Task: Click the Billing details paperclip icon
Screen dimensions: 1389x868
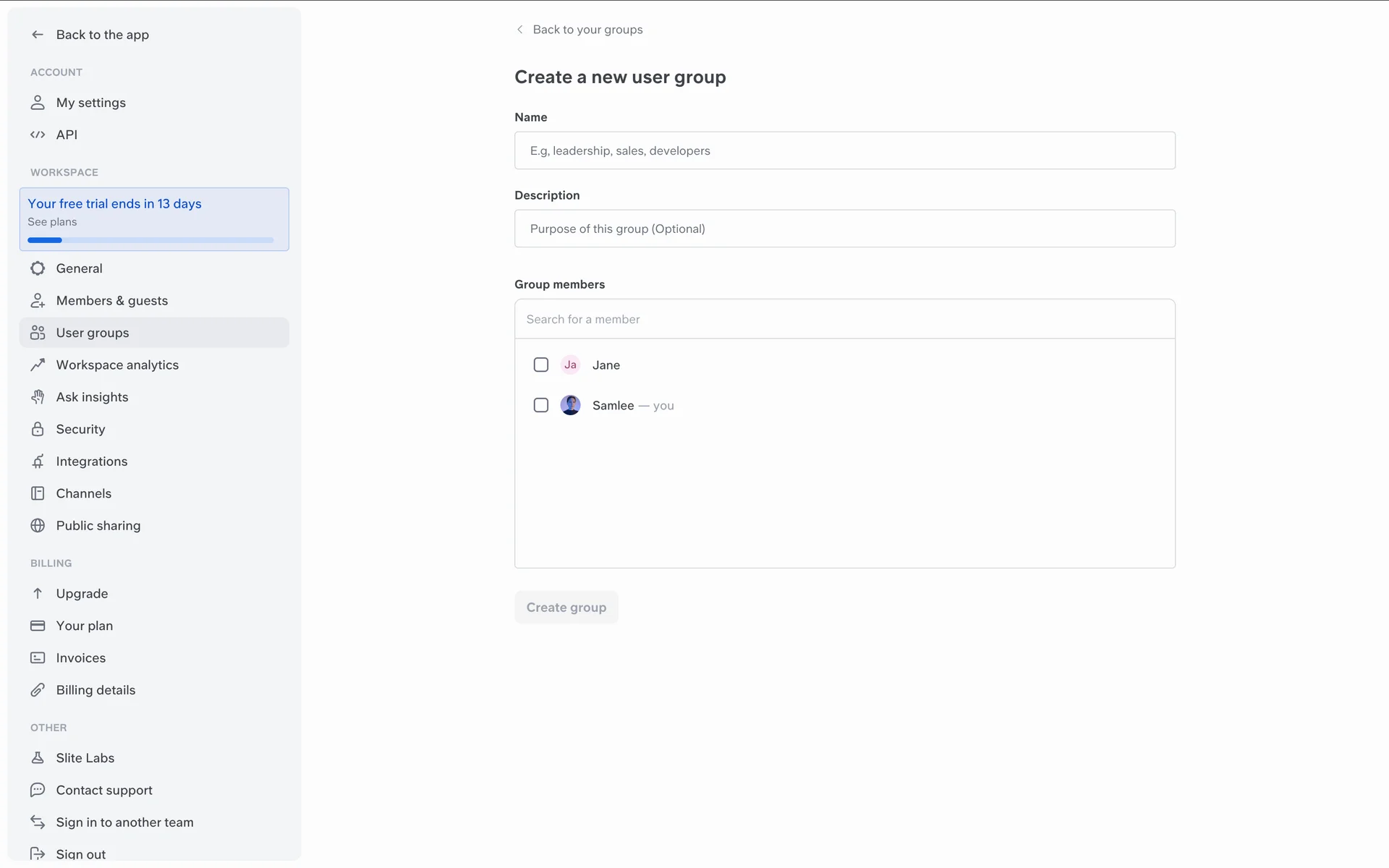Action: [x=38, y=690]
